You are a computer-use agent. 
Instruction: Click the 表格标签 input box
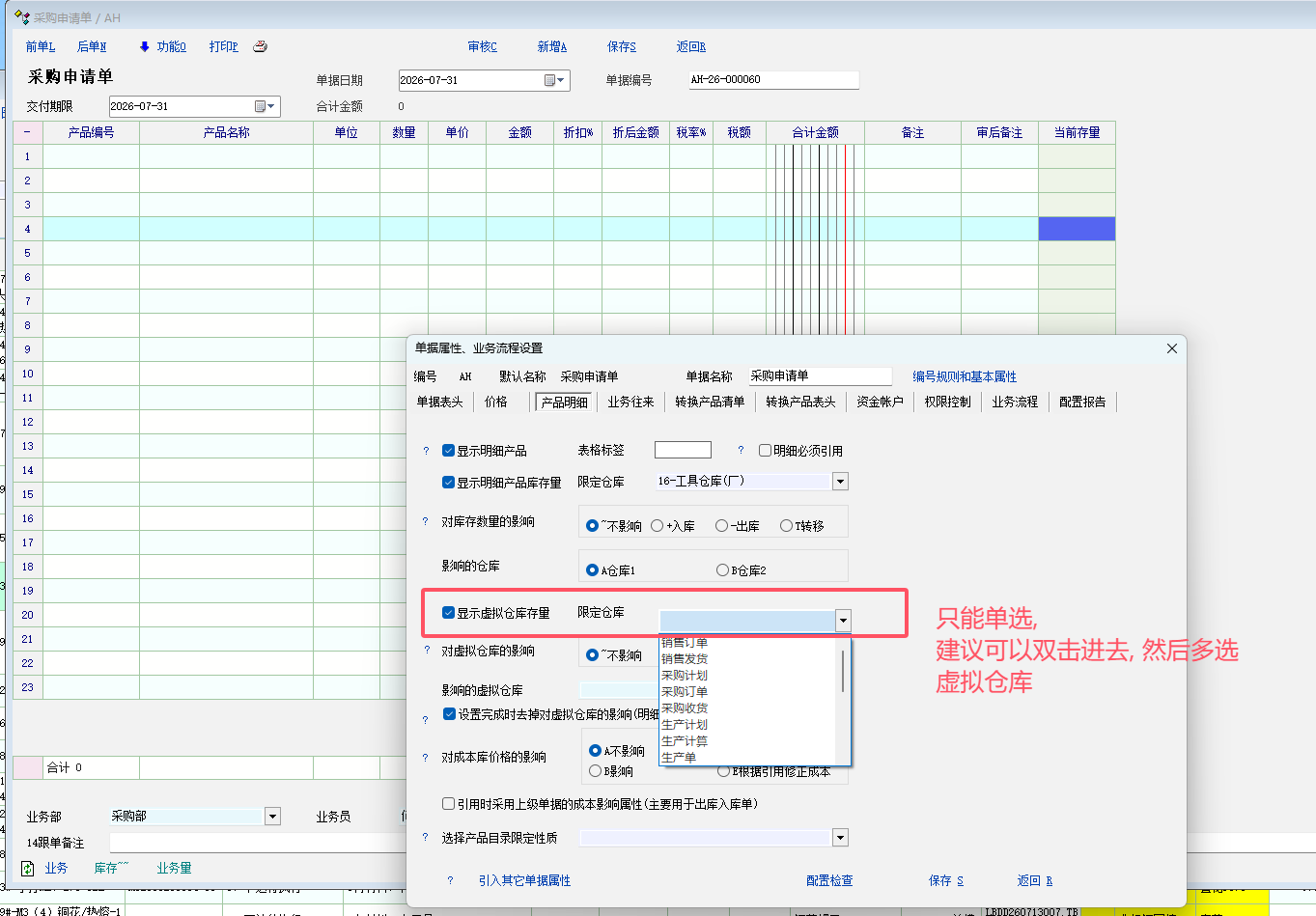683,450
